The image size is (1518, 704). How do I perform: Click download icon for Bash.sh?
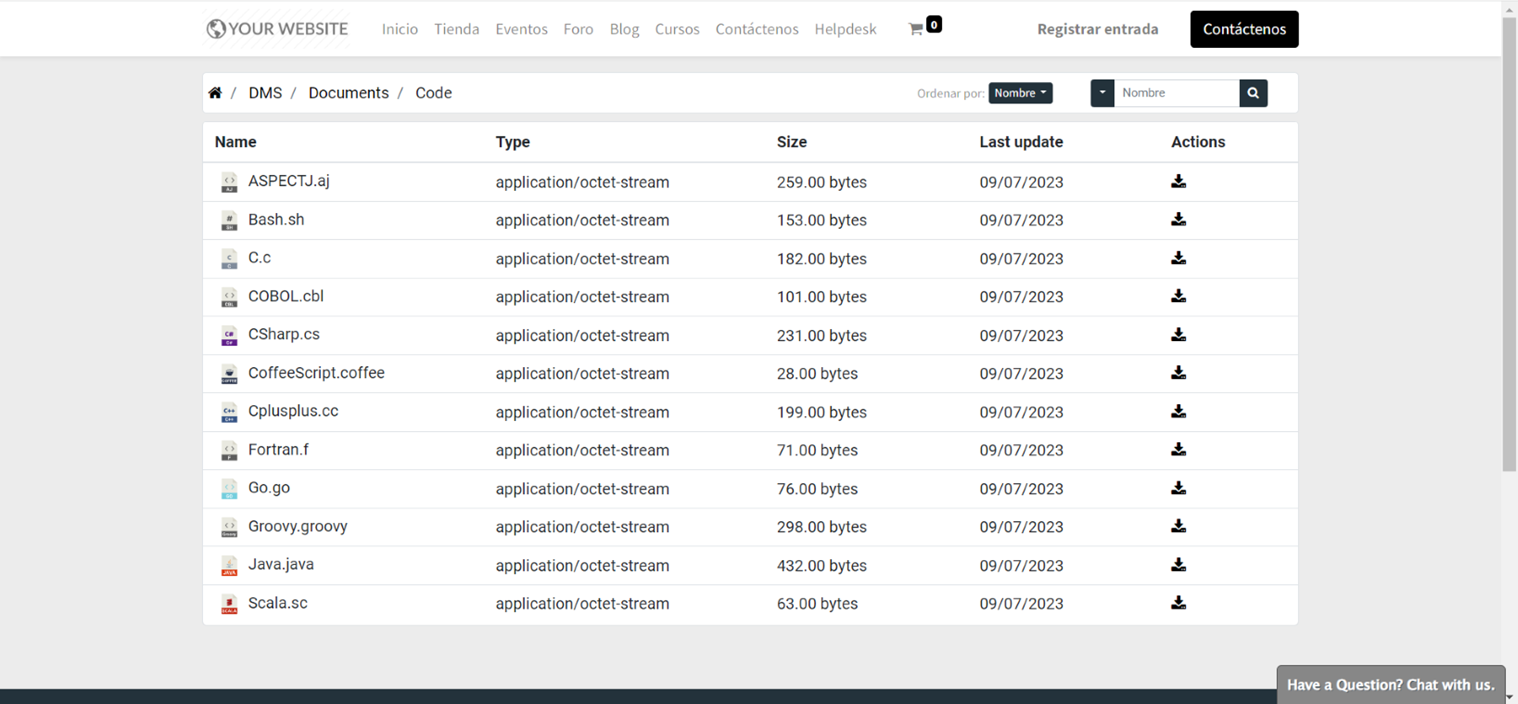coord(1178,220)
